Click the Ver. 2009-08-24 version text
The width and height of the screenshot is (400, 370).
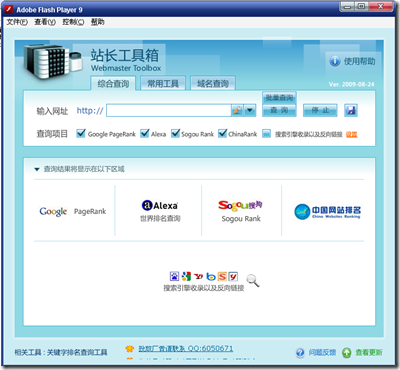click(351, 84)
